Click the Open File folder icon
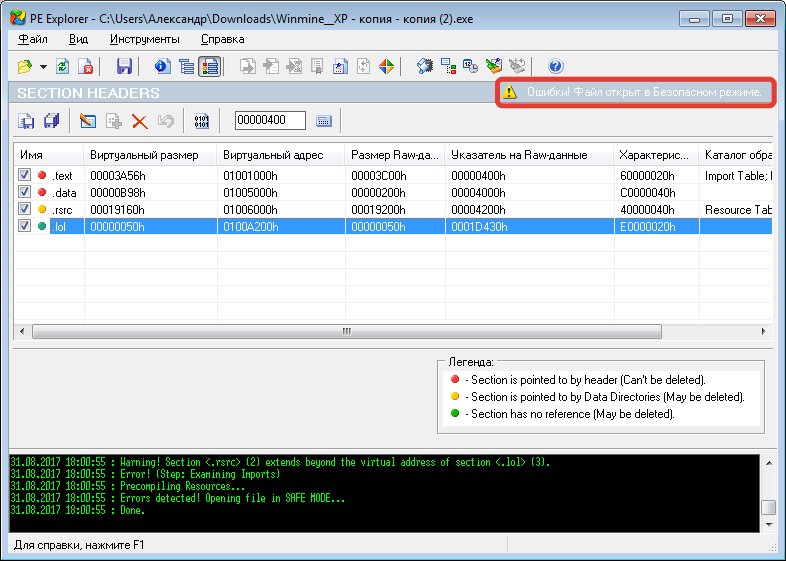Viewport: 786px width, 561px height. pos(24,67)
